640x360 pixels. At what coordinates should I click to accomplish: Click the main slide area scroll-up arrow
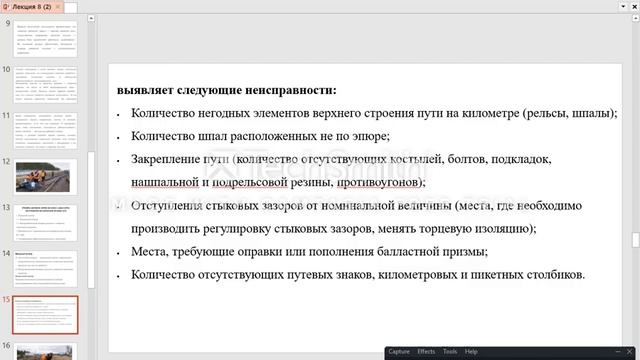pyautogui.click(x=636, y=18)
